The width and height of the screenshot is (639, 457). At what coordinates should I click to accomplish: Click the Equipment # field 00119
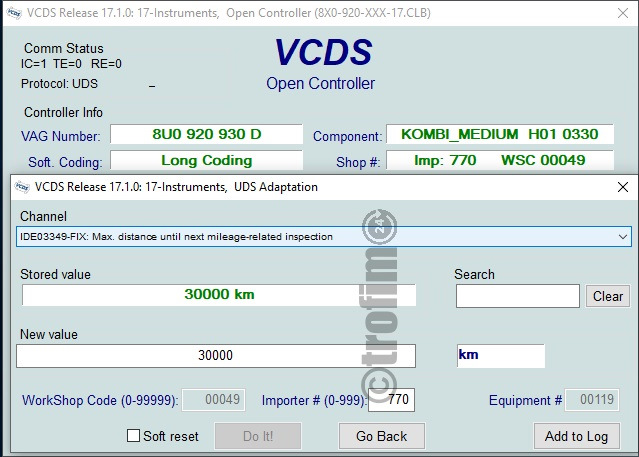pyautogui.click(x=592, y=400)
